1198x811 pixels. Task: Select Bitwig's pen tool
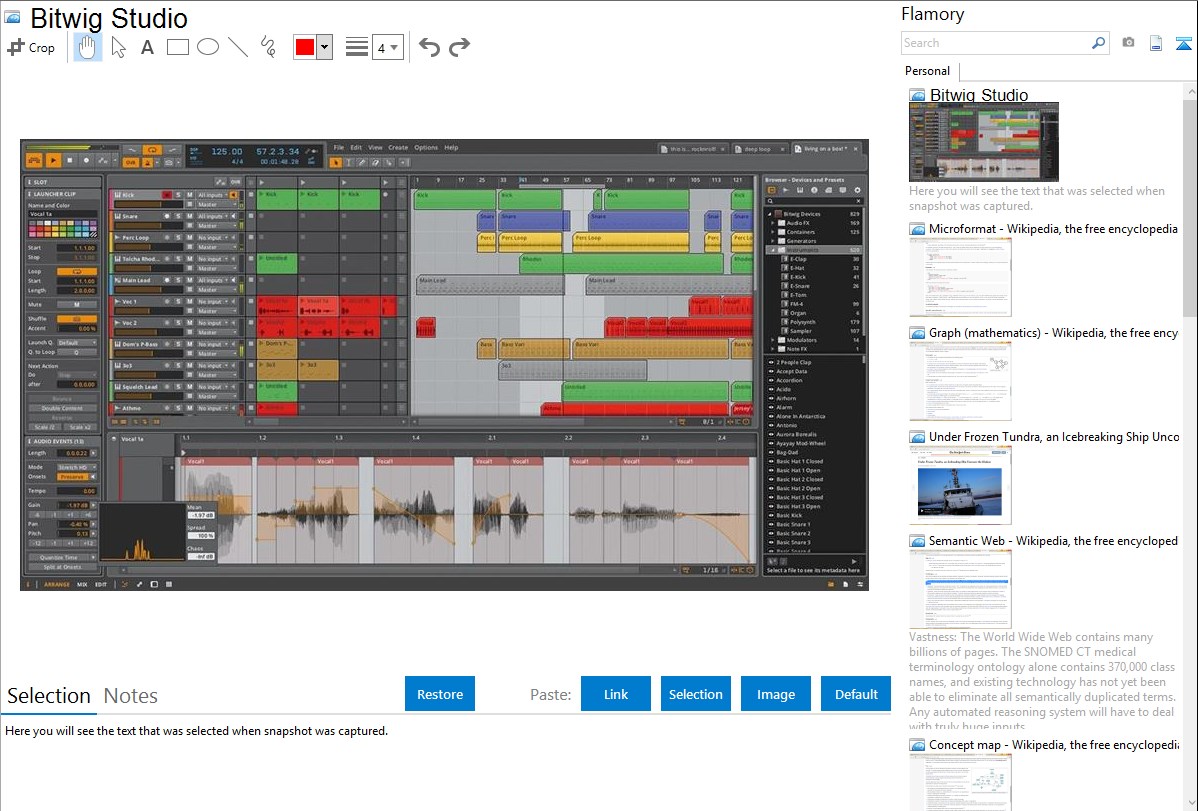pyautogui.click(x=362, y=163)
